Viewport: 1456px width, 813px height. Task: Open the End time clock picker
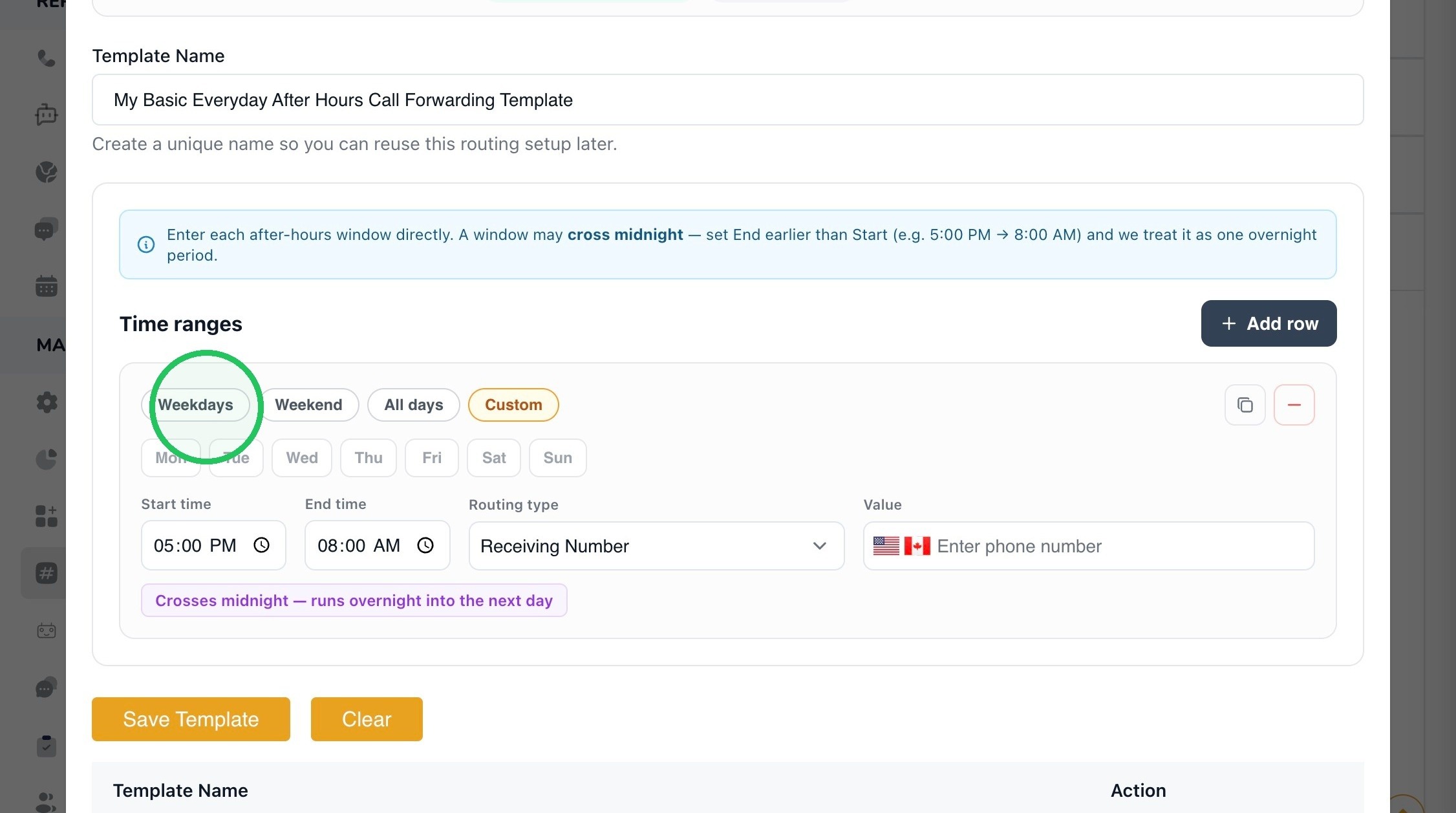pos(425,545)
